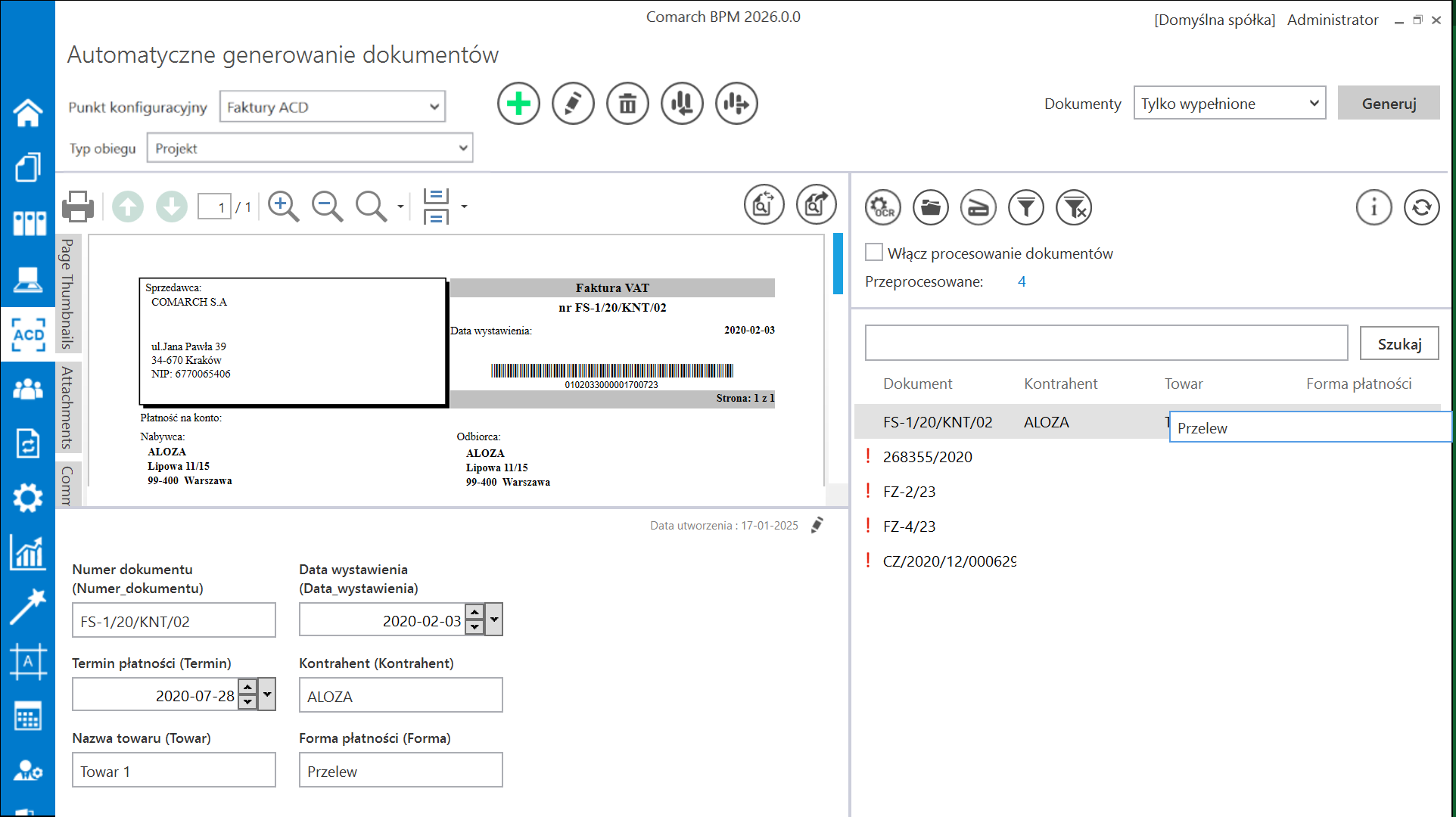The image size is (1456, 817).
Task: Click the Generuj button
Action: [x=1388, y=104]
